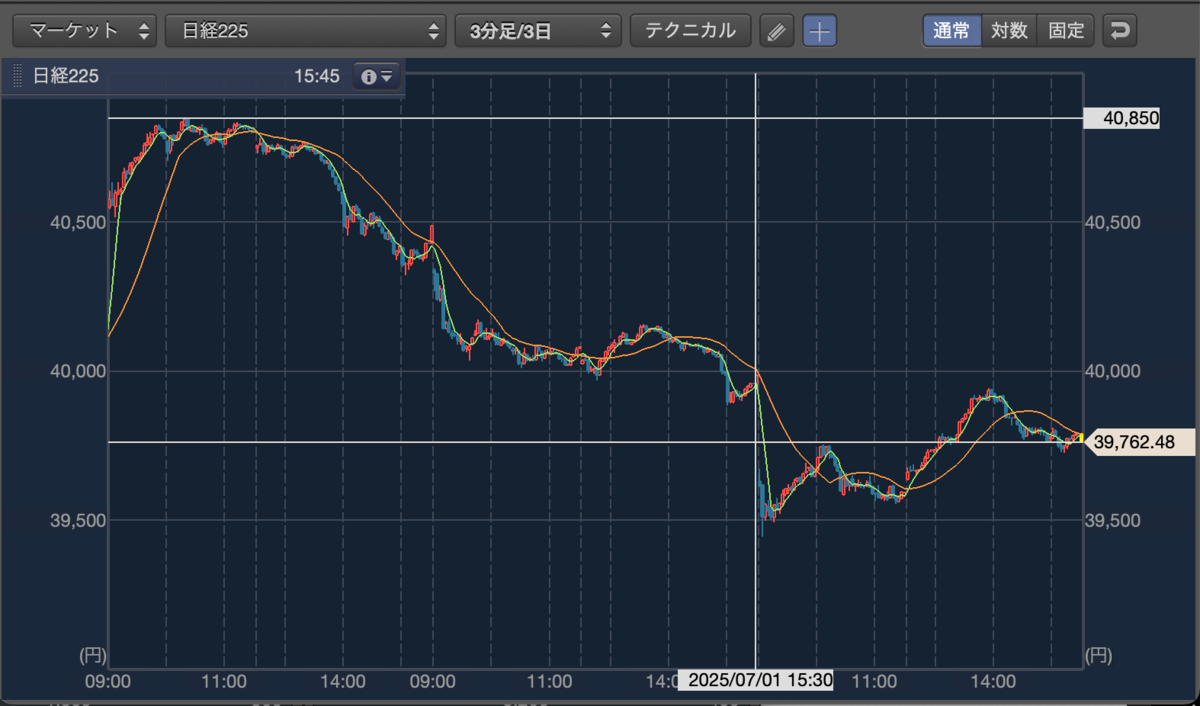The height and width of the screenshot is (706, 1200).
Task: Switch scale to 通常 mode
Action: coord(951,31)
